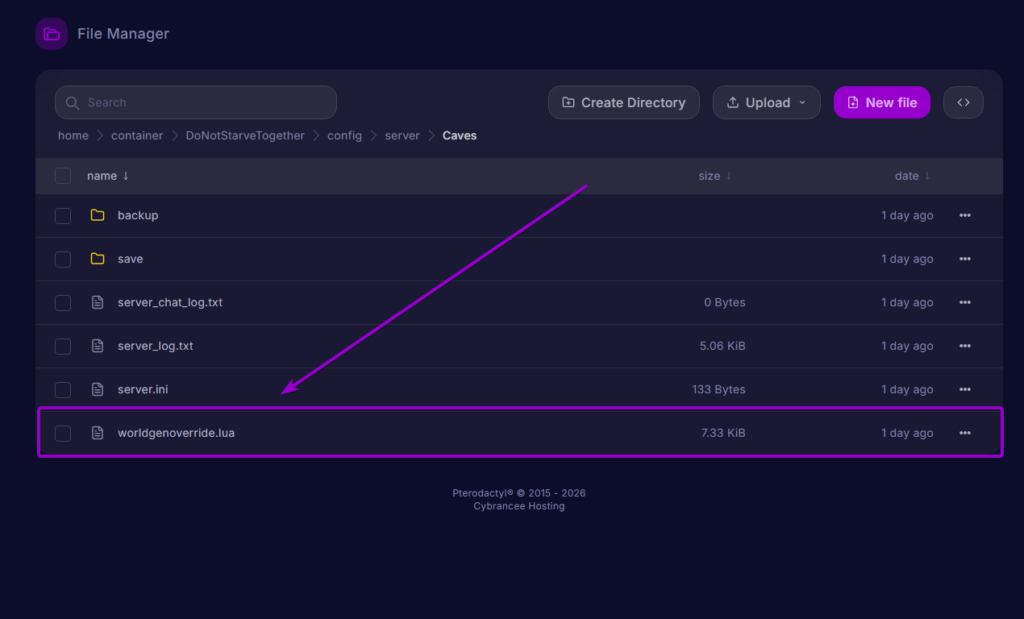Click the 5.06 KiB size value
This screenshot has height=619, width=1024.
pos(722,346)
